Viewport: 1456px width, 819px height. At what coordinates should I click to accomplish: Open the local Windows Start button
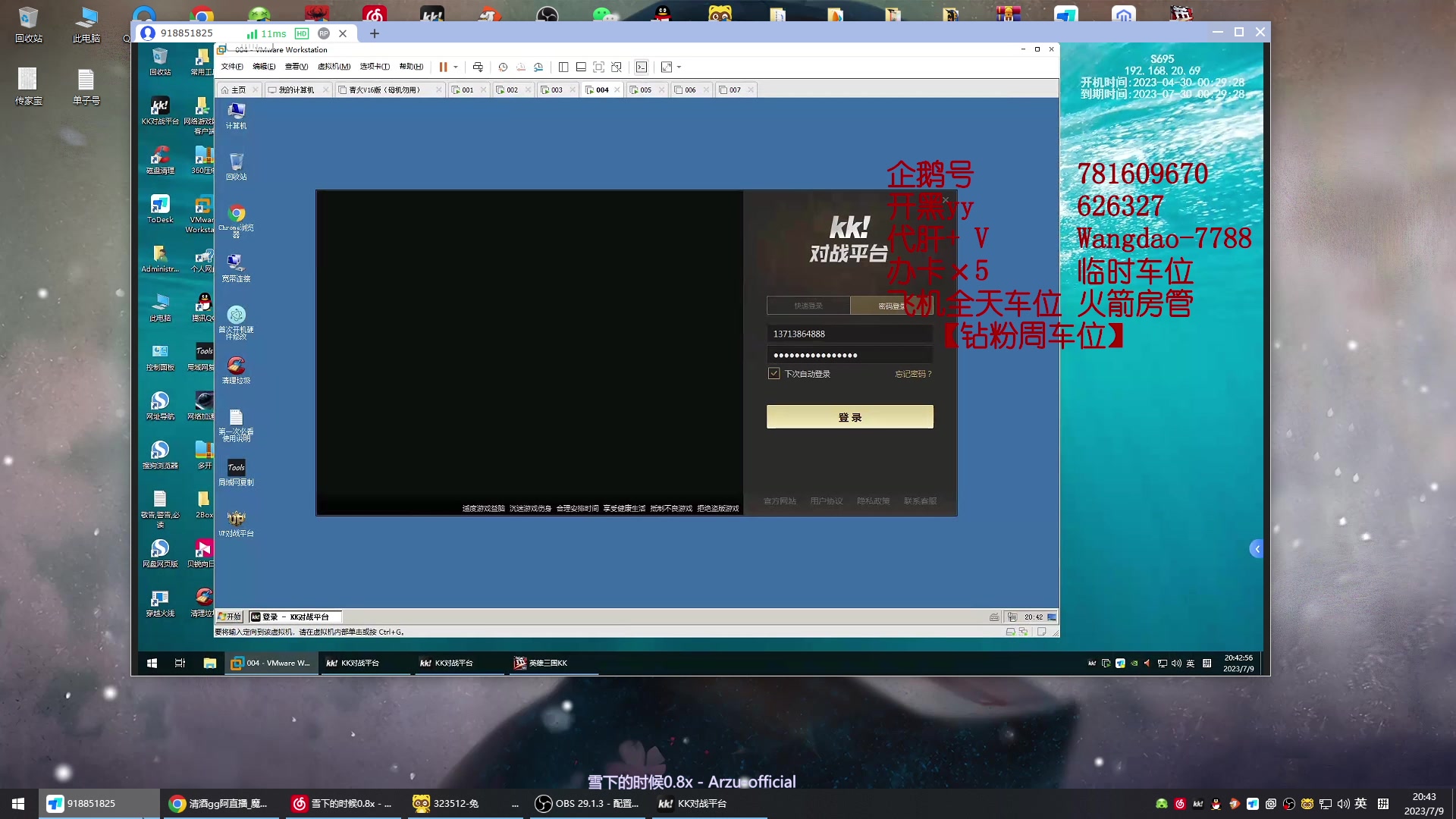click(x=18, y=804)
